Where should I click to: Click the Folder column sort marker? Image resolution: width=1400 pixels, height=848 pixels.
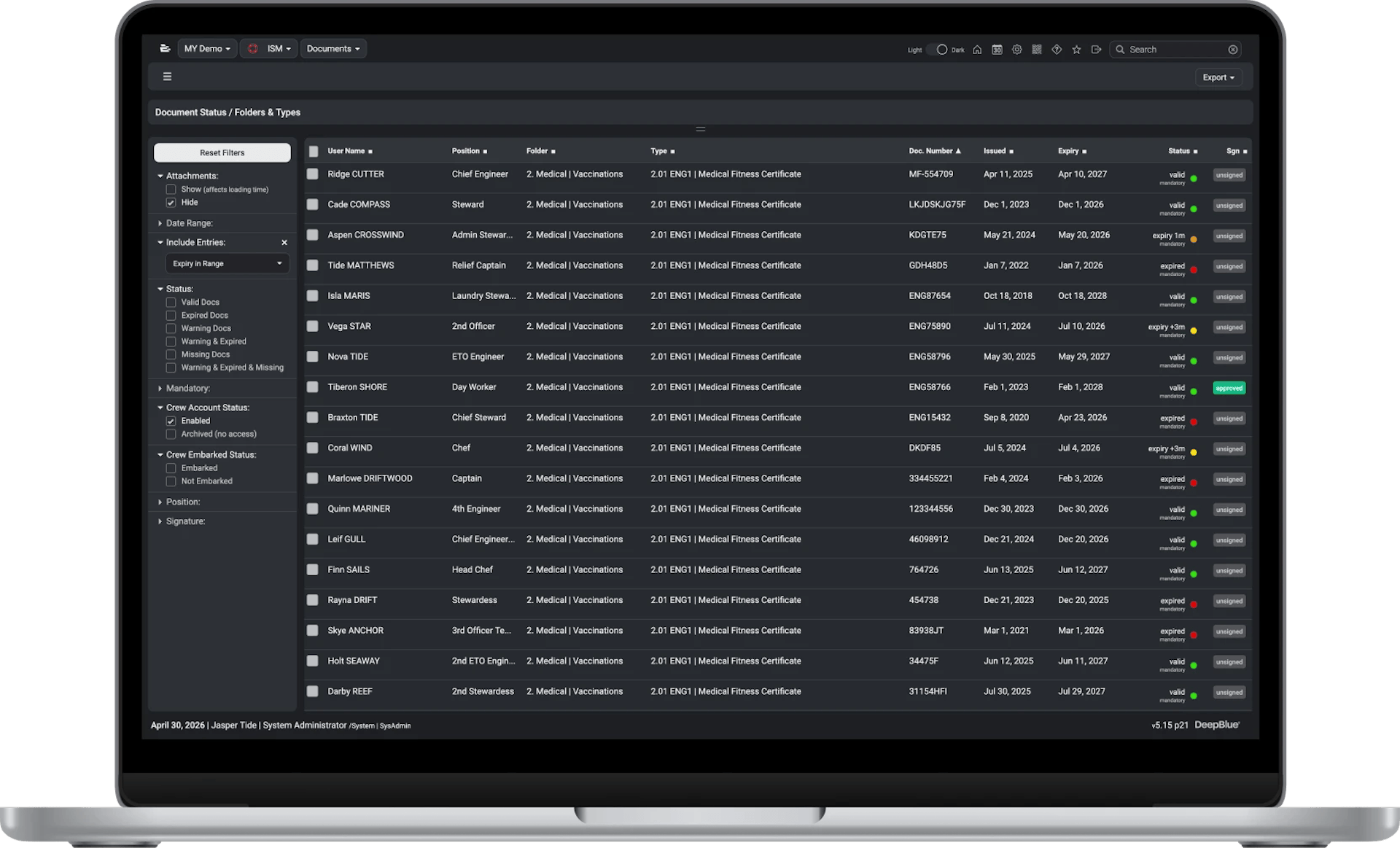tap(553, 152)
